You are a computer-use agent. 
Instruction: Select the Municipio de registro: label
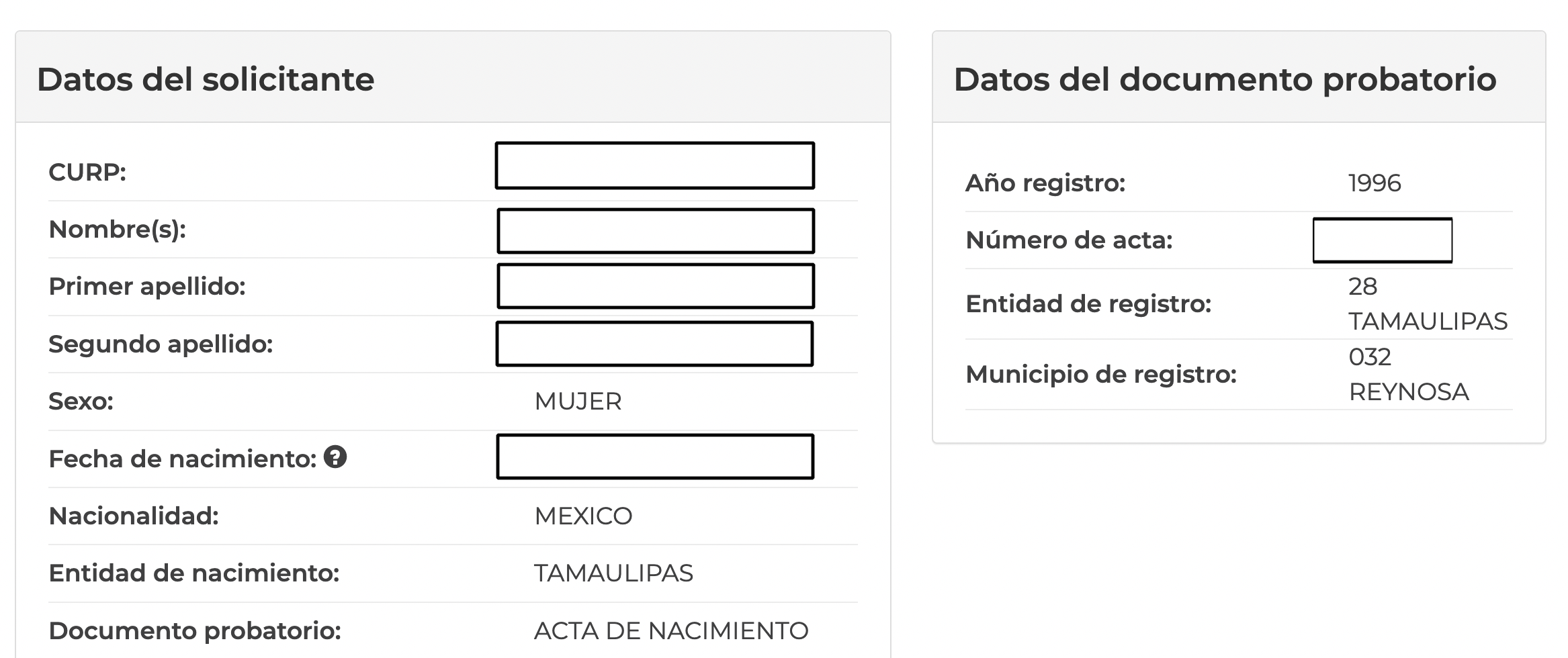click(x=1100, y=375)
